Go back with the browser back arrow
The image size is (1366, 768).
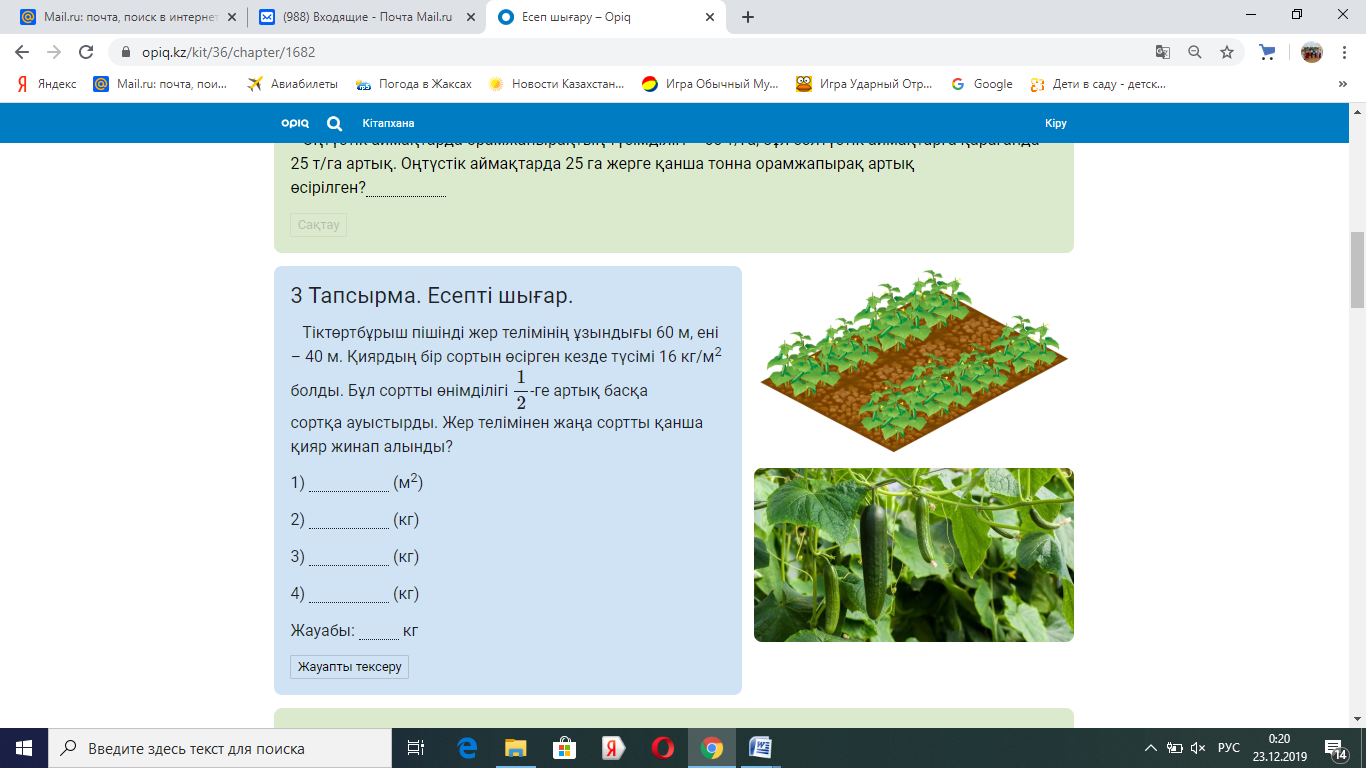[x=22, y=52]
